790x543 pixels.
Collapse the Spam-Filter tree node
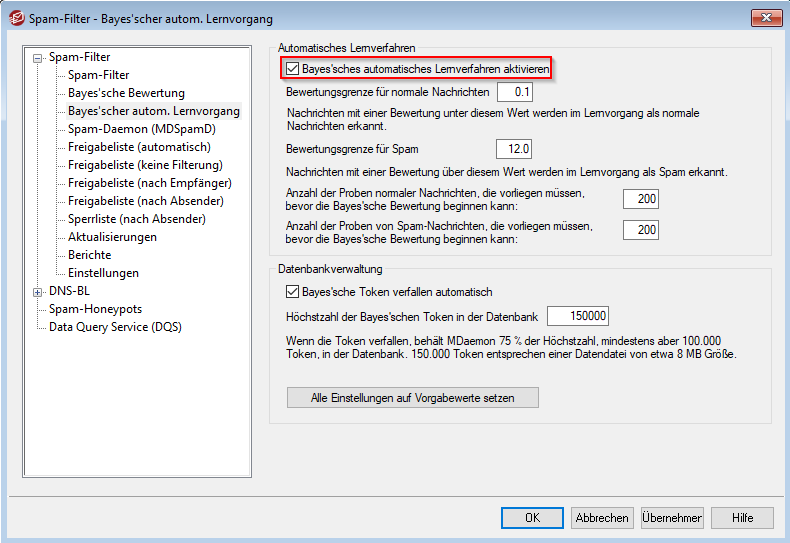(x=38, y=58)
